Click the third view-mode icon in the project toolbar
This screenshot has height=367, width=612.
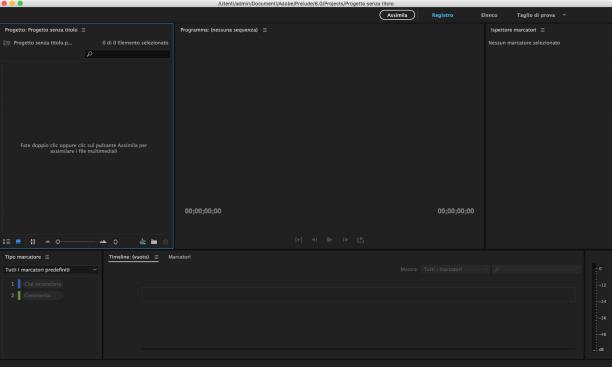pos(33,242)
